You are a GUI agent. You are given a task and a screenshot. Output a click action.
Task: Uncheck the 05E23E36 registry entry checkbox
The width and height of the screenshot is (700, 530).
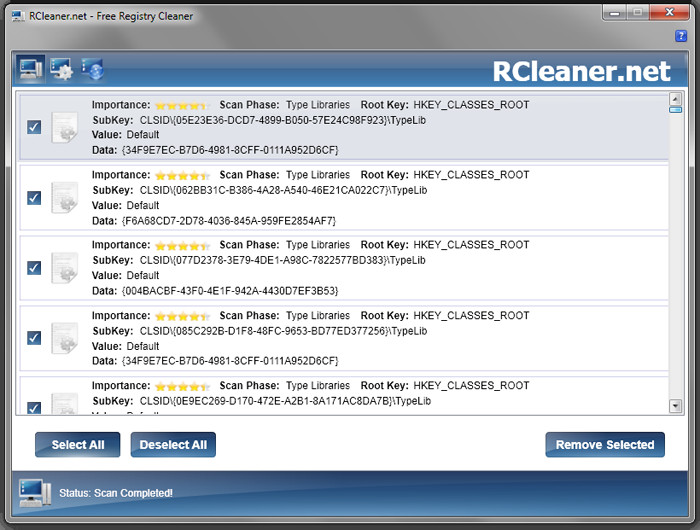click(x=34, y=127)
